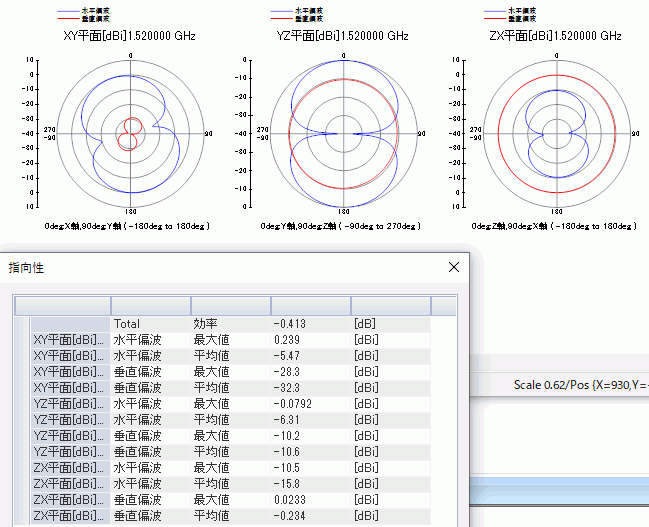Click the ZX平面 polar chart title

[556, 36]
